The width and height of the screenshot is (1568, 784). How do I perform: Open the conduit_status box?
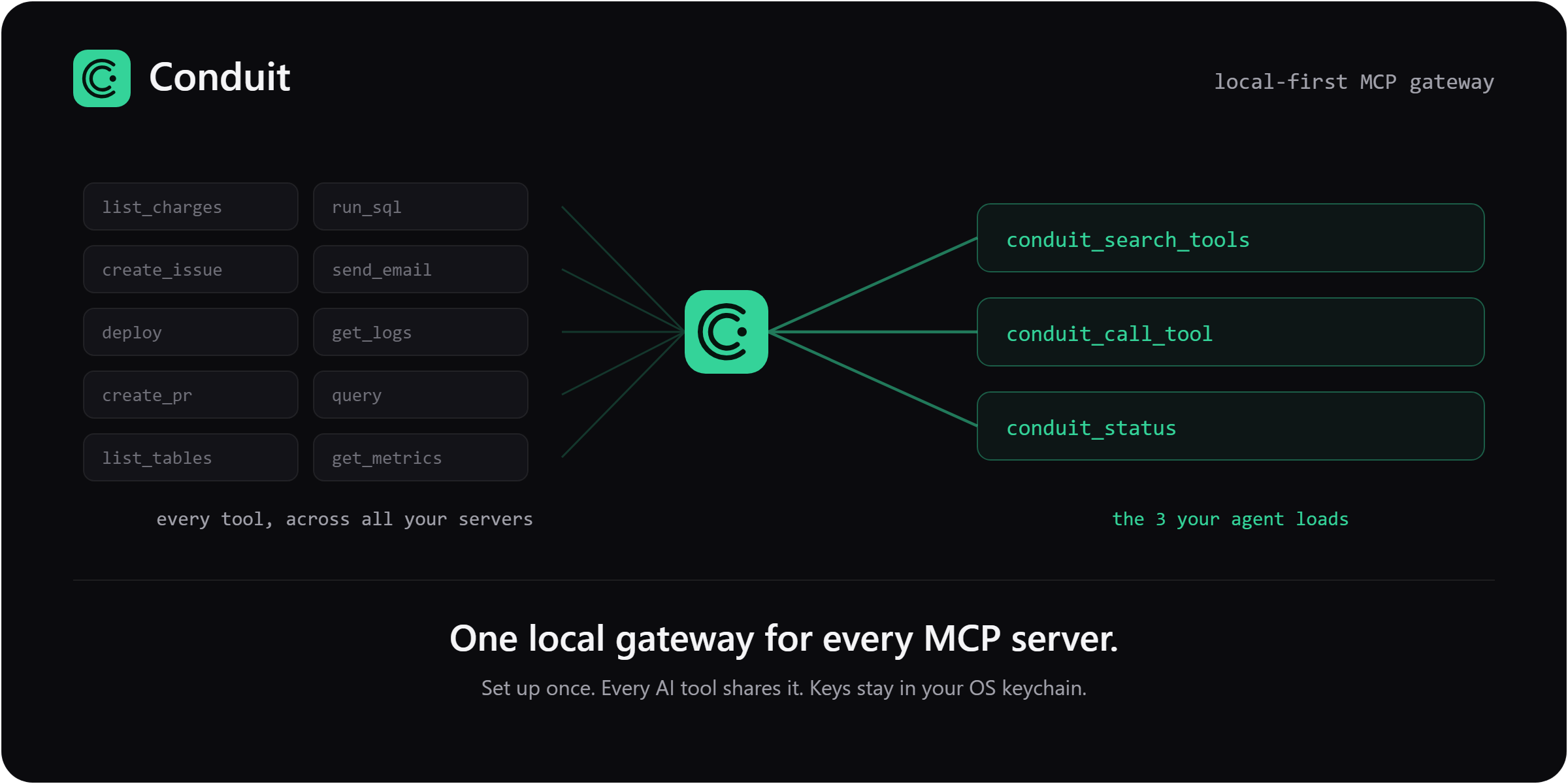(x=1231, y=426)
